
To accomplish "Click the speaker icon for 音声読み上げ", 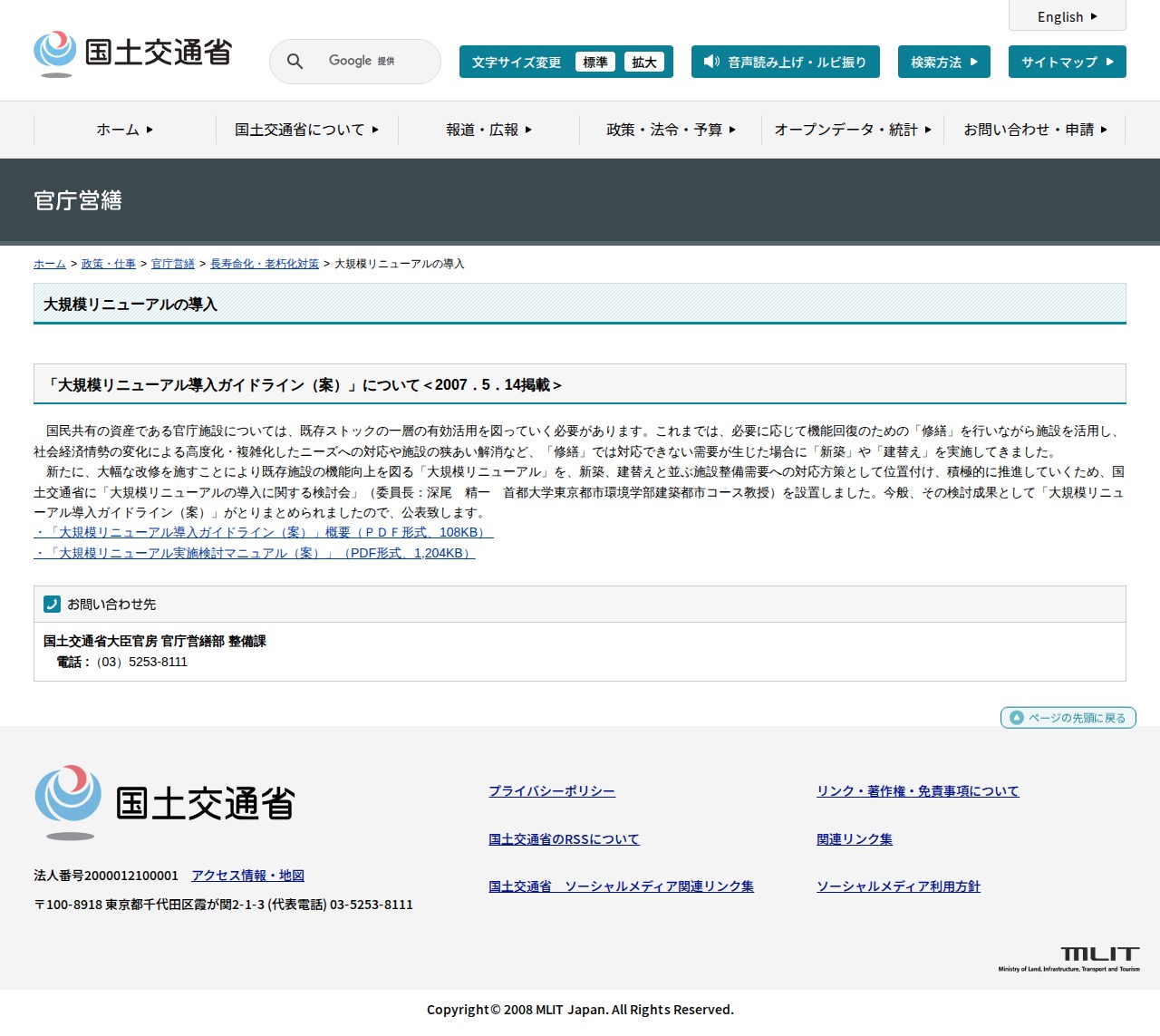I will [x=711, y=62].
